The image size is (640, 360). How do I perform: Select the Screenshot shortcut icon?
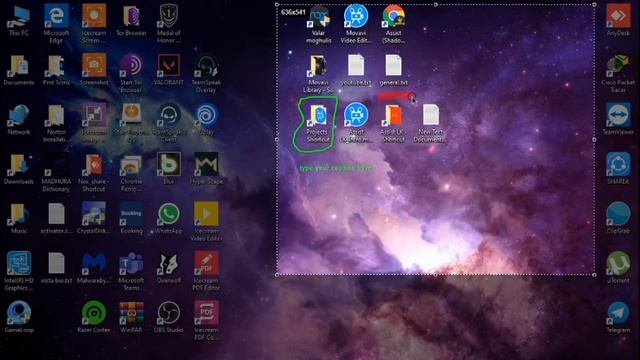point(94,70)
